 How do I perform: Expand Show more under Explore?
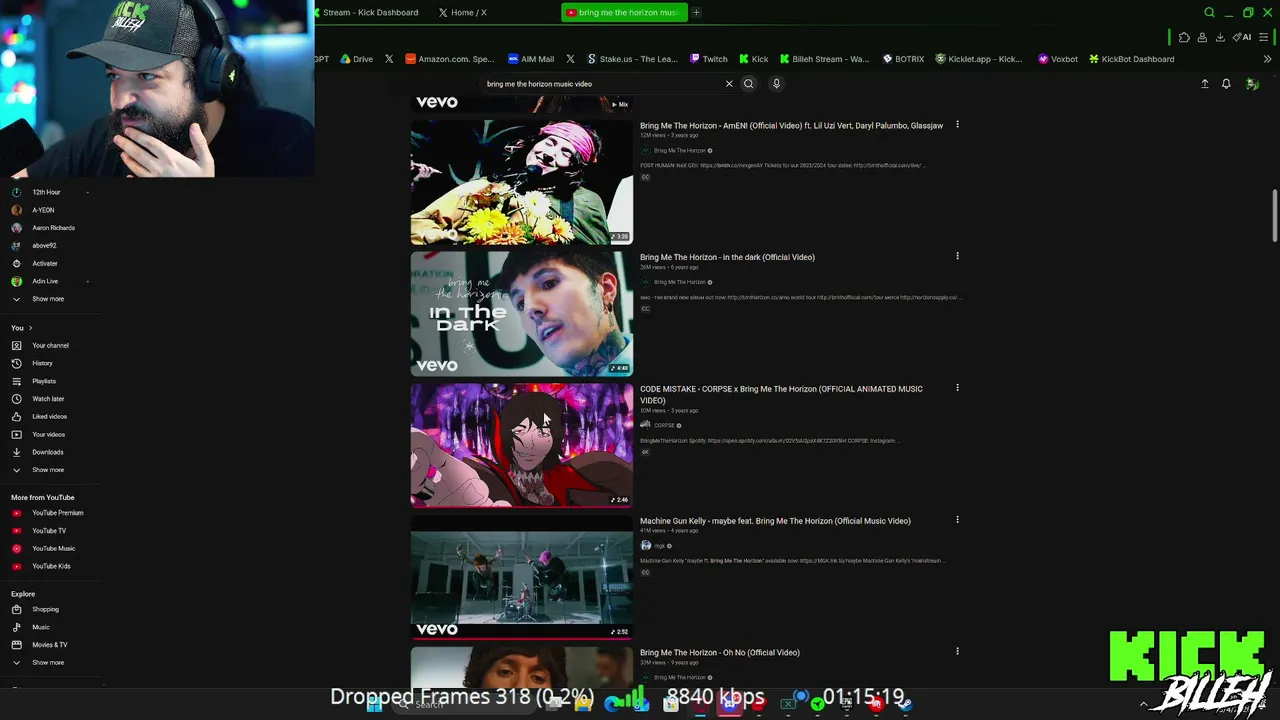[x=47, y=663]
